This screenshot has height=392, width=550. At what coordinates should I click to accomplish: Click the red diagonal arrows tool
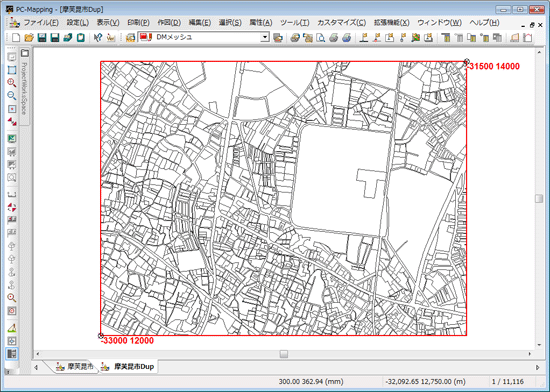pos(12,122)
